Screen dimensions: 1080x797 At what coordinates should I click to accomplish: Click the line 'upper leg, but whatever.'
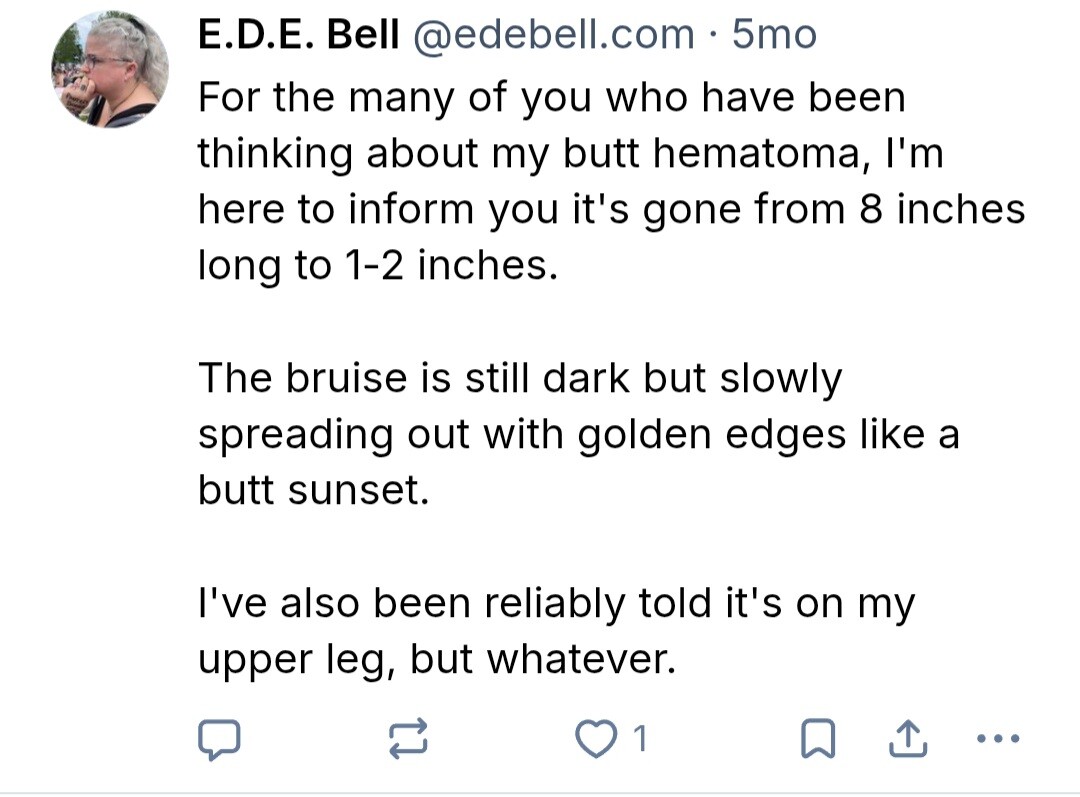coord(431,659)
